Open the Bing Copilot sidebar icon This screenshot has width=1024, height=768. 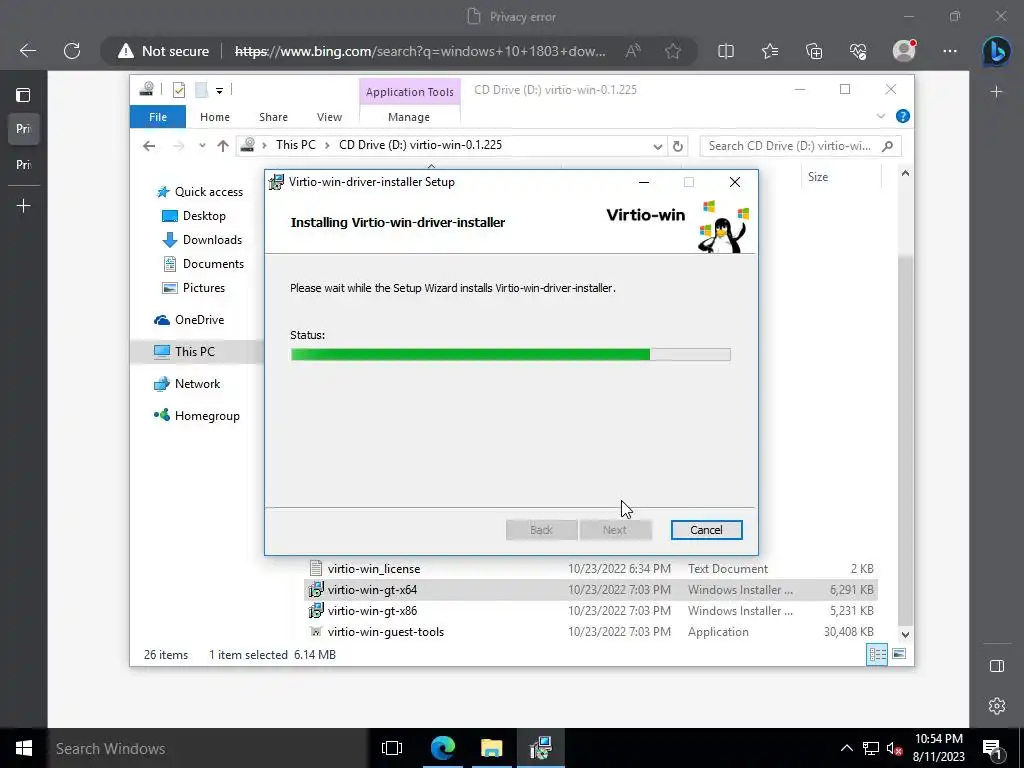coord(997,51)
